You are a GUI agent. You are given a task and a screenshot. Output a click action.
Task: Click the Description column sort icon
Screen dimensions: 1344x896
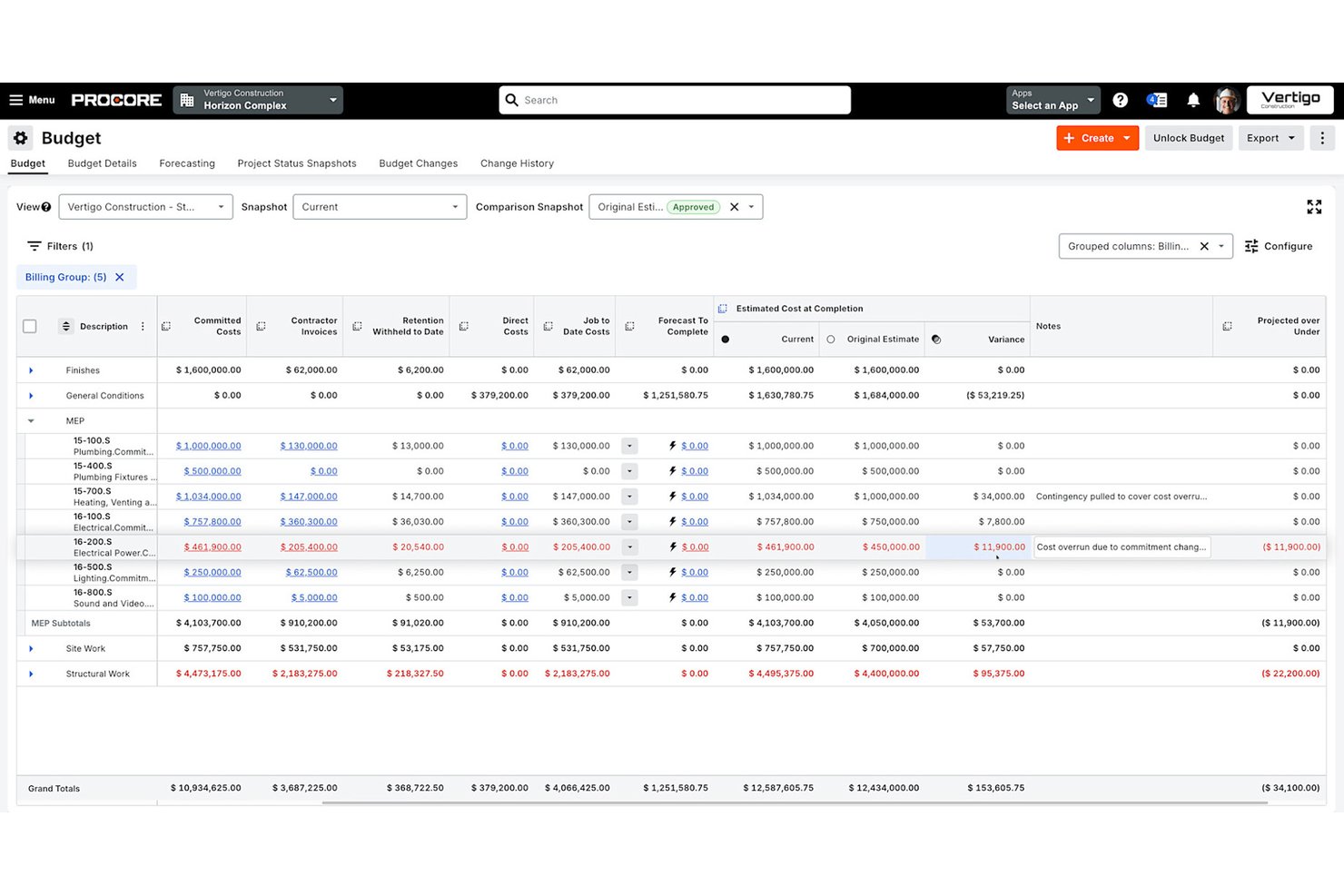click(65, 326)
